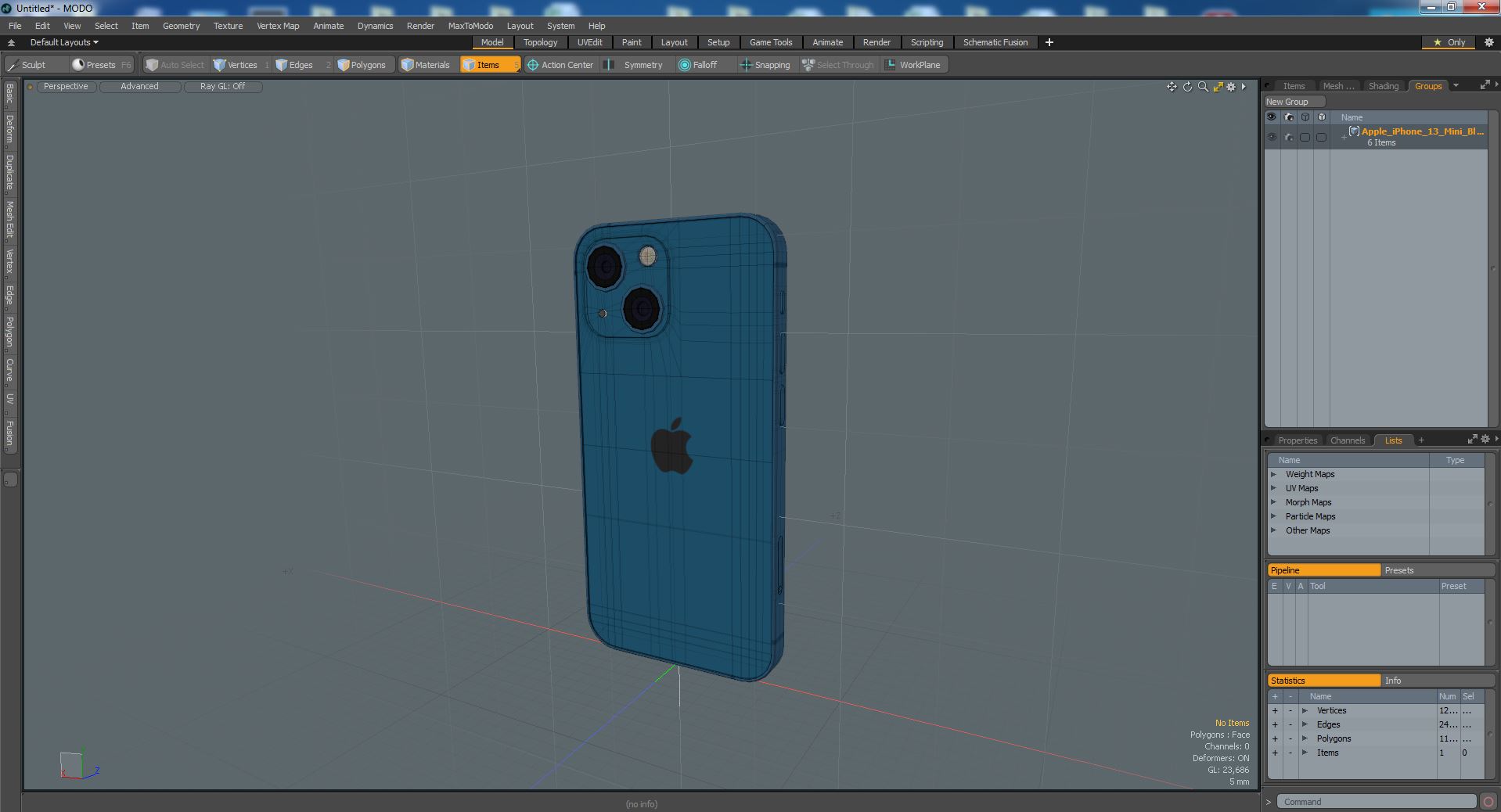The image size is (1501, 812).
Task: Open the Properties panel settings gear icon
Action: [1485, 440]
